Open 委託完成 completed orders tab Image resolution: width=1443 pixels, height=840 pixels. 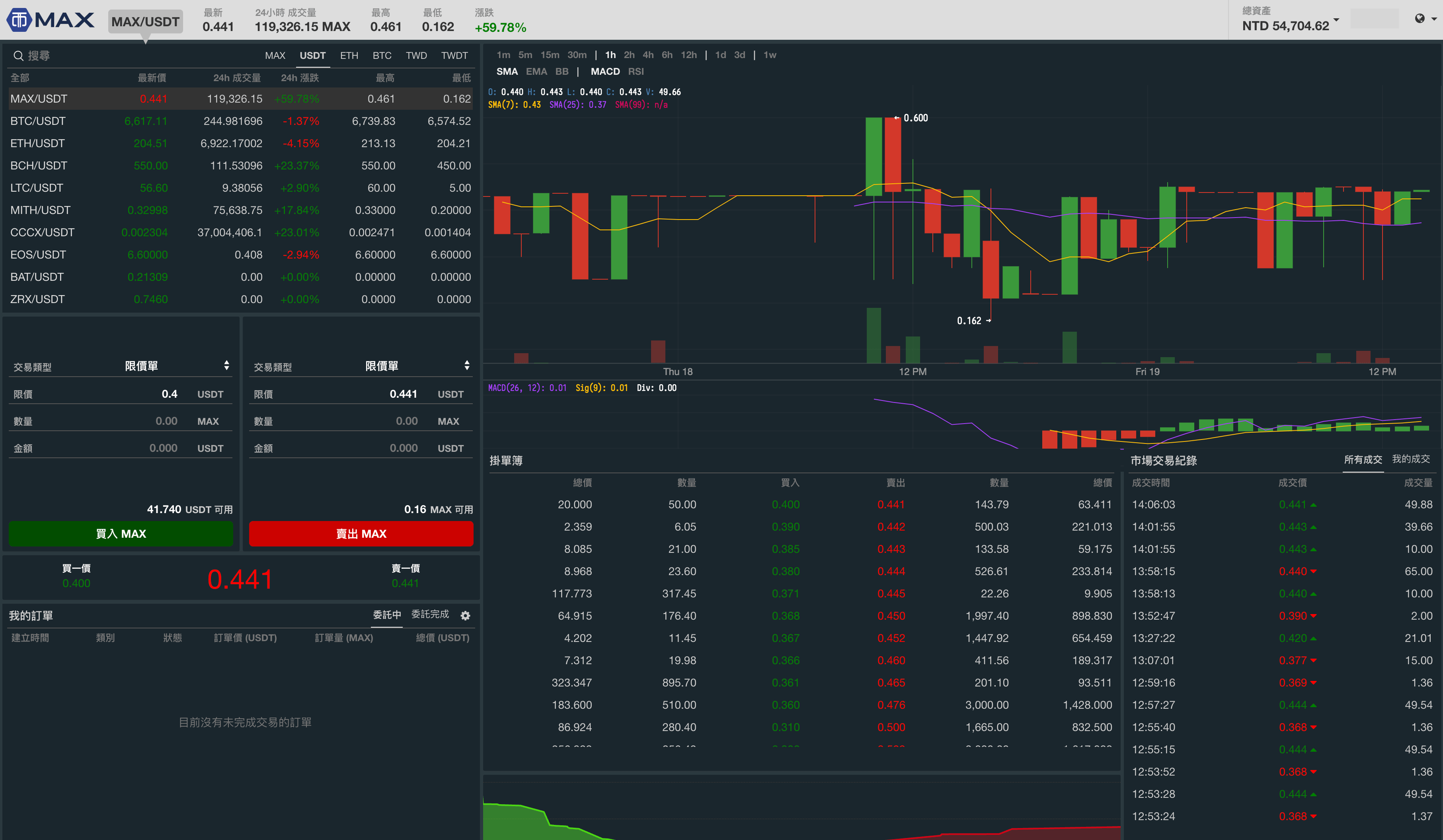(430, 614)
